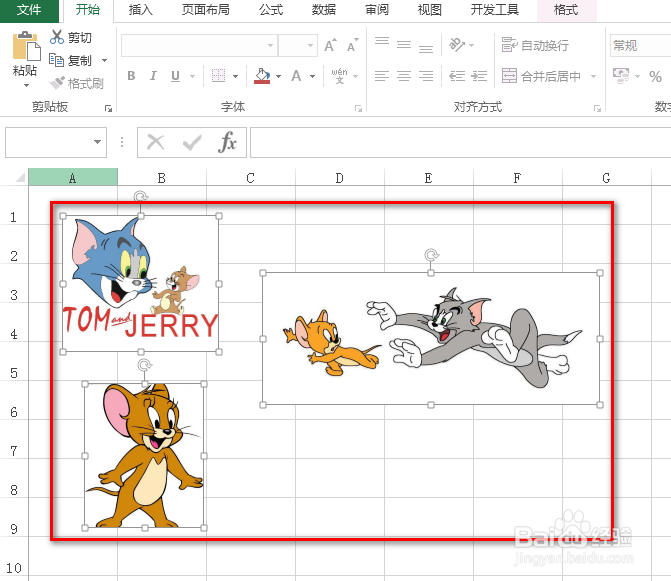Open text orientation tool

pos(457,44)
